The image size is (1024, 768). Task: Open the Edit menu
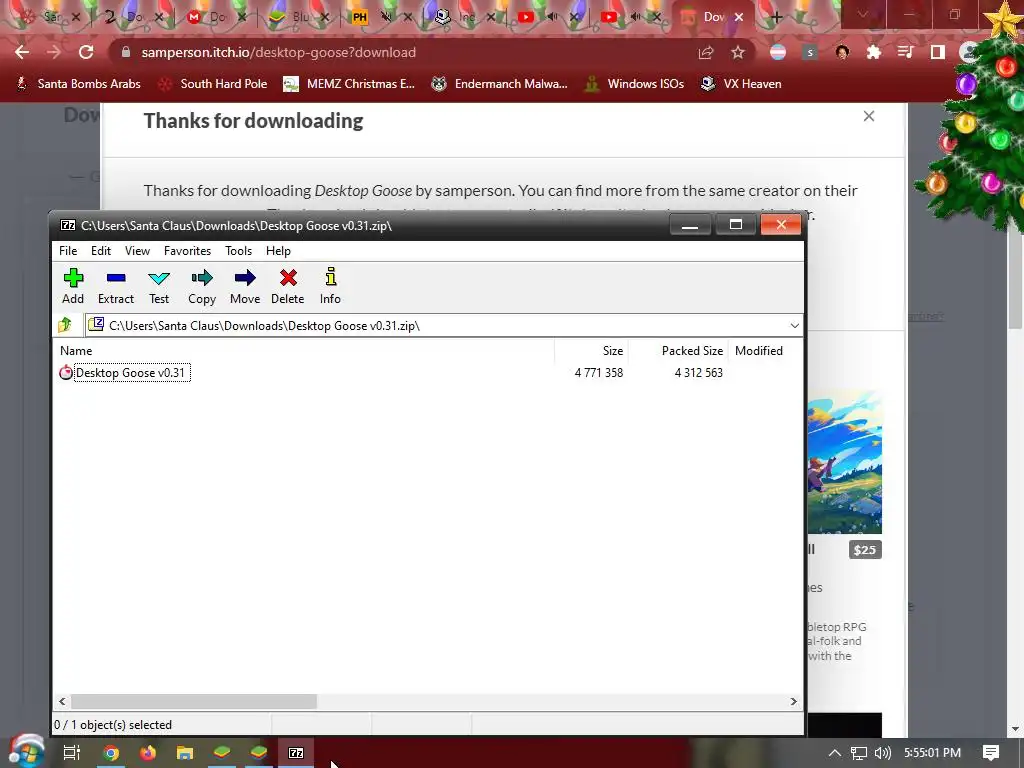101,251
